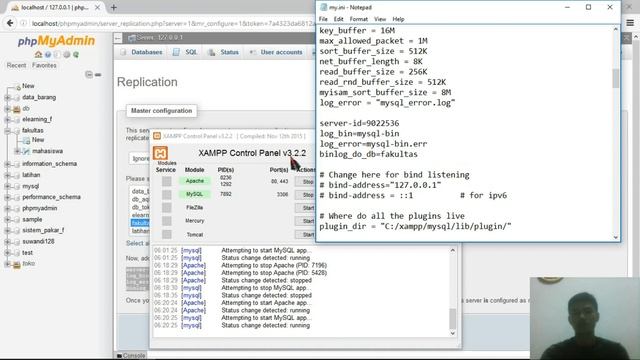Stop the Apache module in XAMPP
This screenshot has width=640, height=360.
[306, 182]
